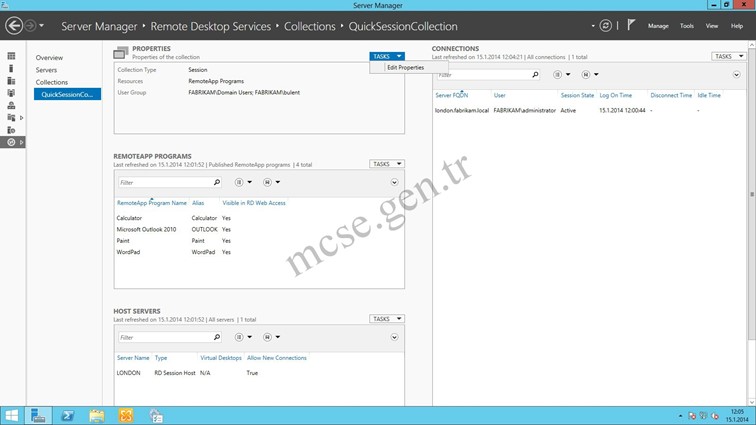The height and width of the screenshot is (425, 756).
Task: Sort by Visible in RD Web Access column
Action: [x=254, y=203]
